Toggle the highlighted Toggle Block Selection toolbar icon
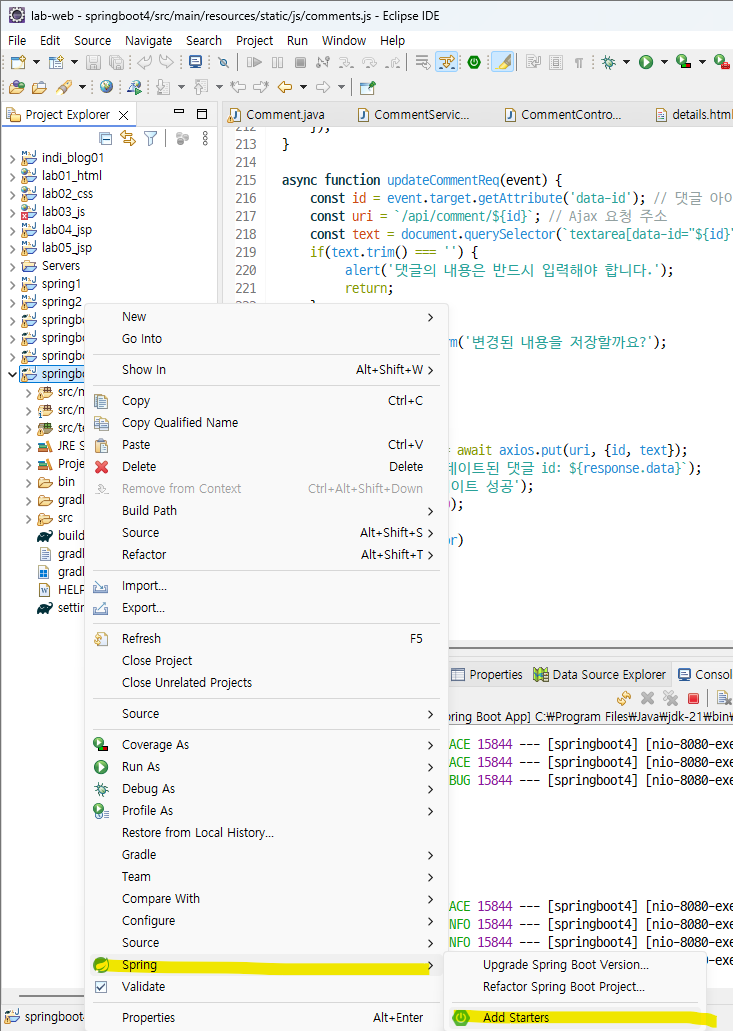 446,62
